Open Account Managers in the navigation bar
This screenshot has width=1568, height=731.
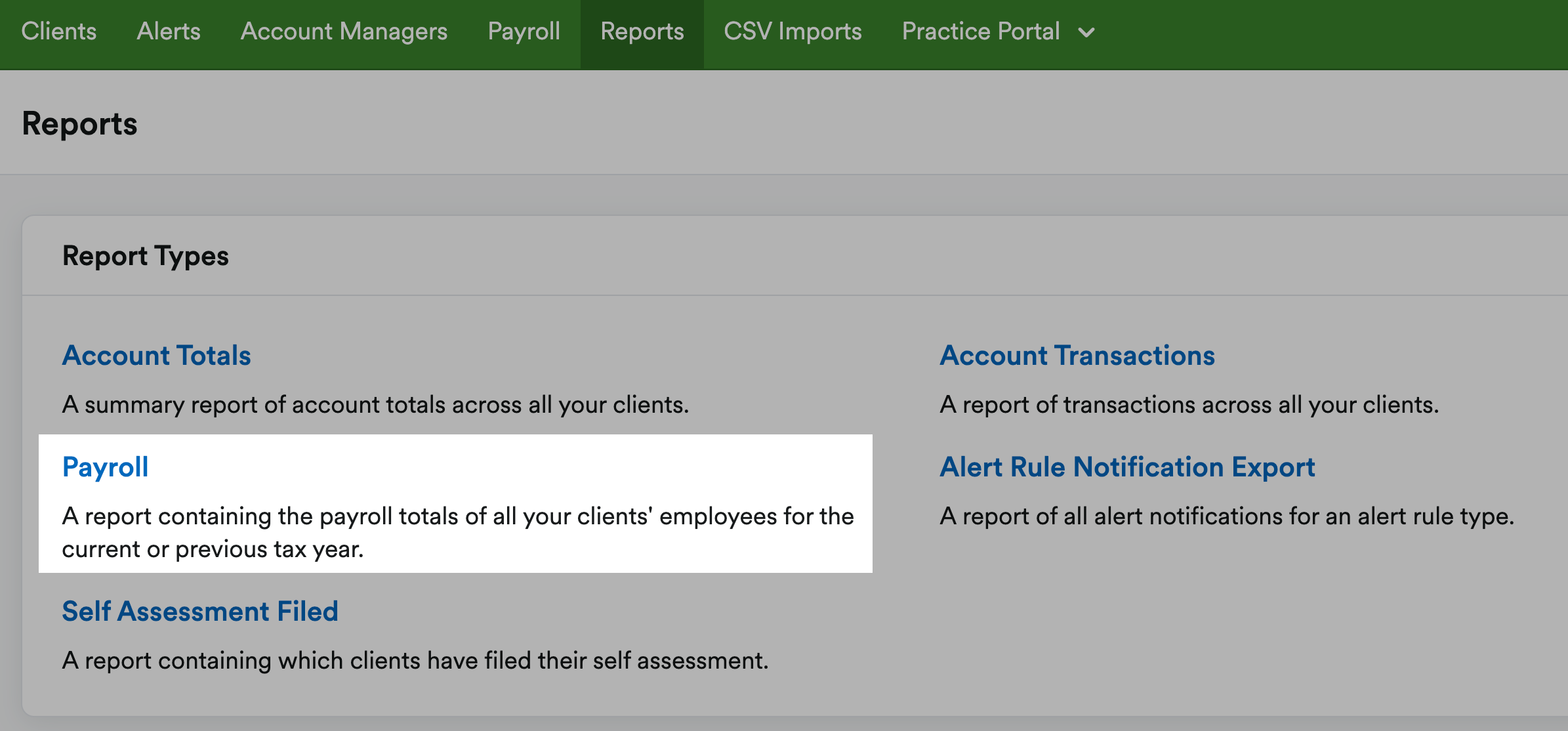pyautogui.click(x=344, y=31)
